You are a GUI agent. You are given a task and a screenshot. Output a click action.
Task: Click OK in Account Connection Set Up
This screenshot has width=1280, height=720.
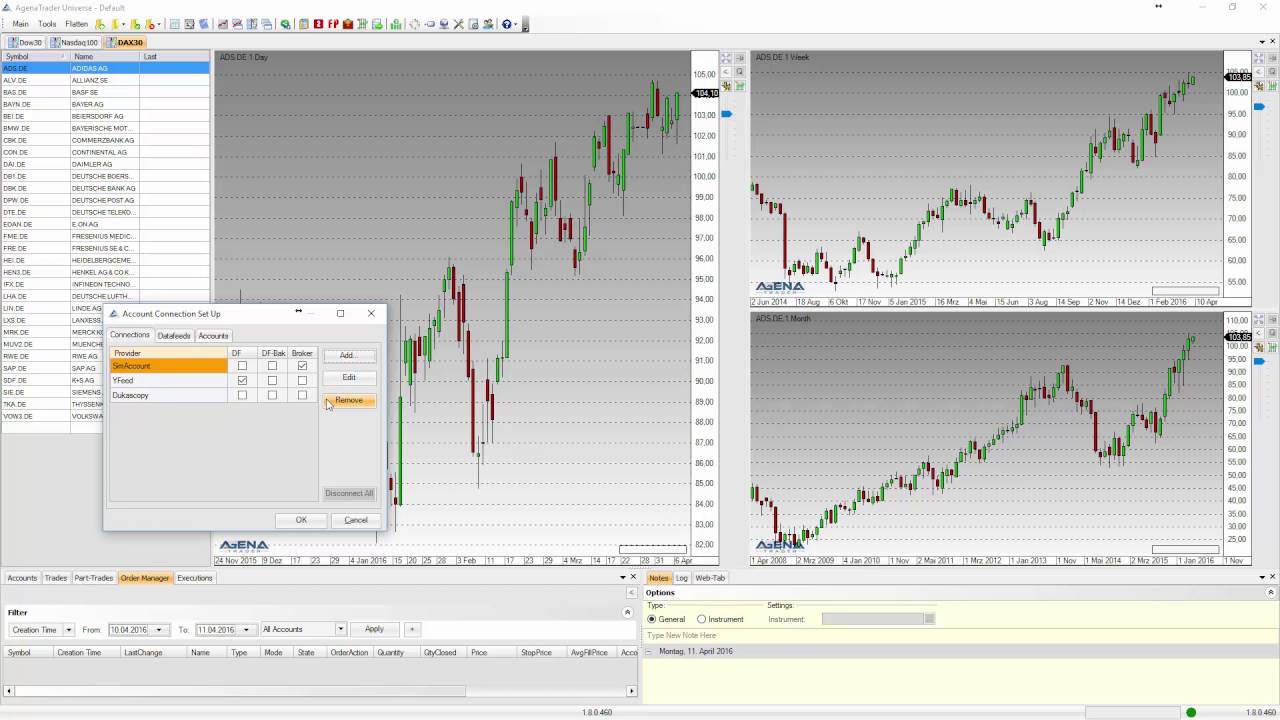click(301, 520)
